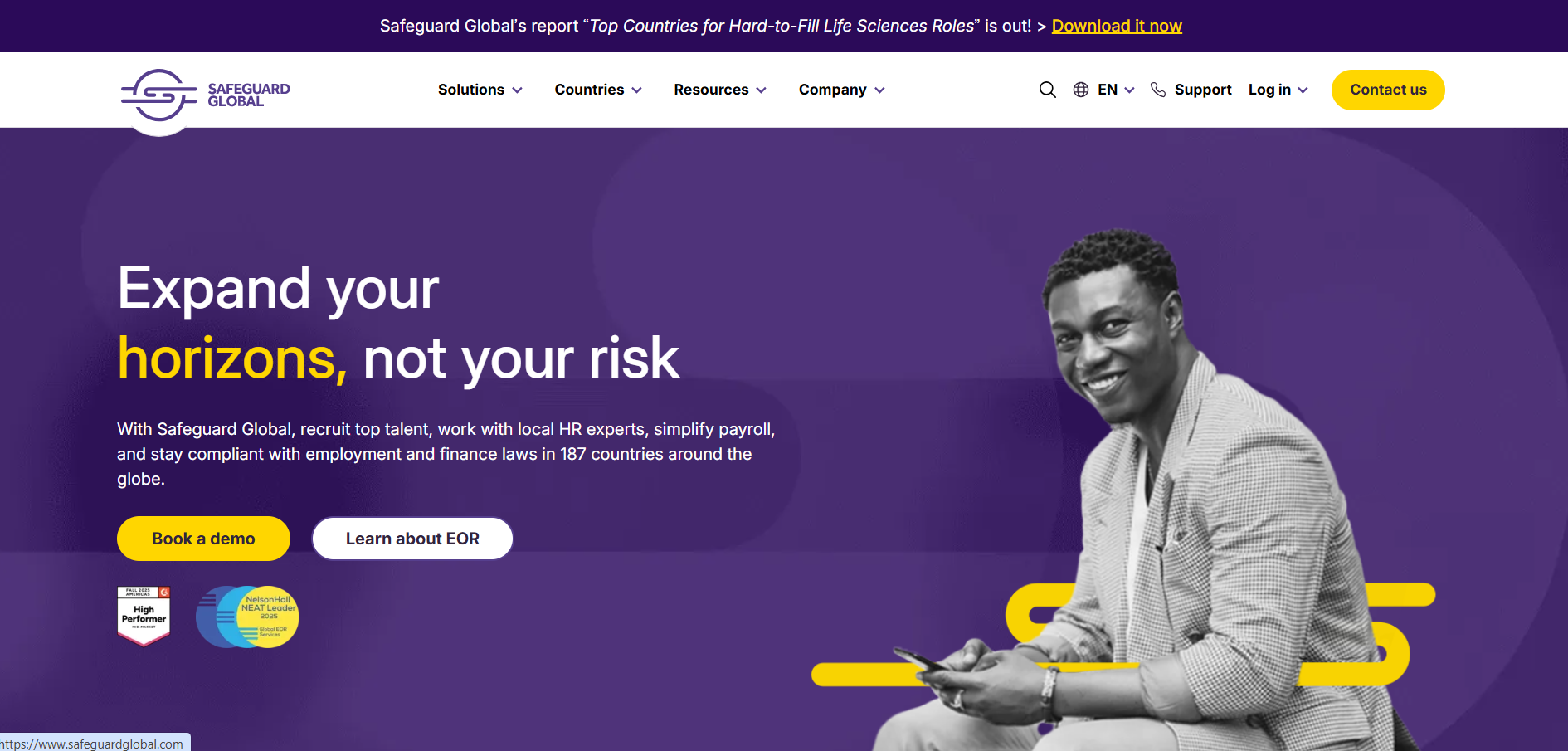The height and width of the screenshot is (751, 1568).
Task: Expand the Log in dropdown chevron
Action: (x=1303, y=90)
